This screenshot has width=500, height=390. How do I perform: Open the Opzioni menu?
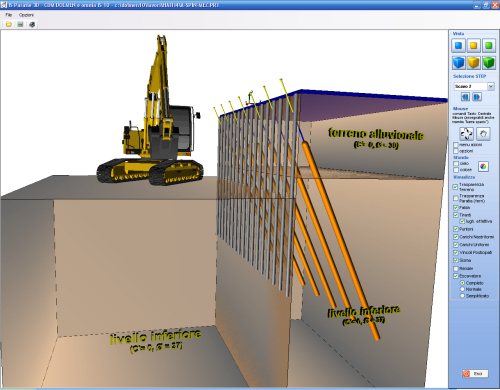26,15
